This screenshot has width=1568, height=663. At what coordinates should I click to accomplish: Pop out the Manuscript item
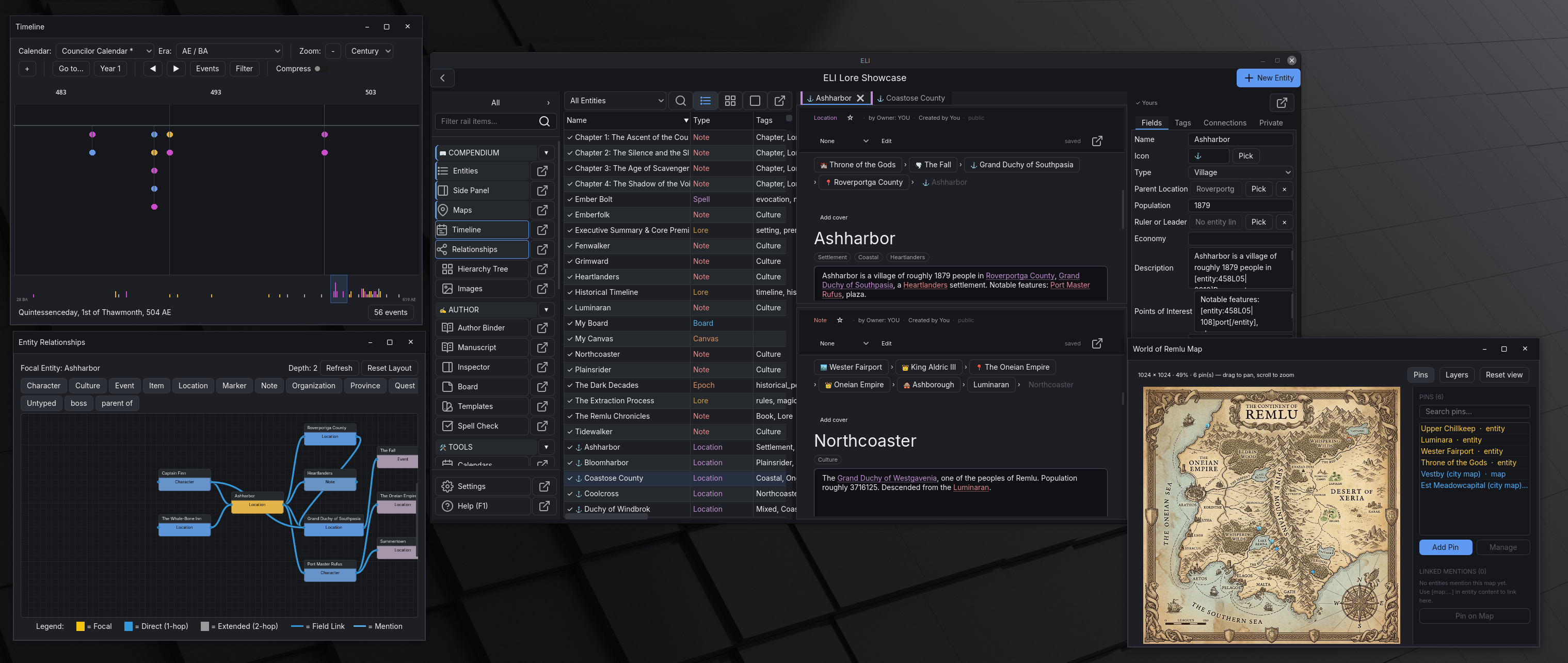(x=542, y=348)
